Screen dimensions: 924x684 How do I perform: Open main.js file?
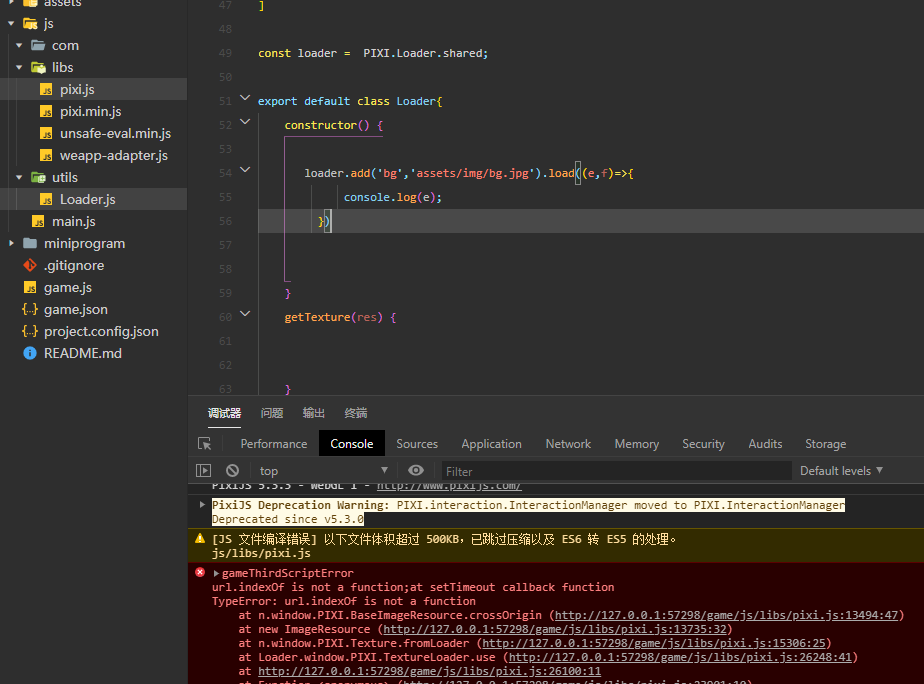(73, 222)
